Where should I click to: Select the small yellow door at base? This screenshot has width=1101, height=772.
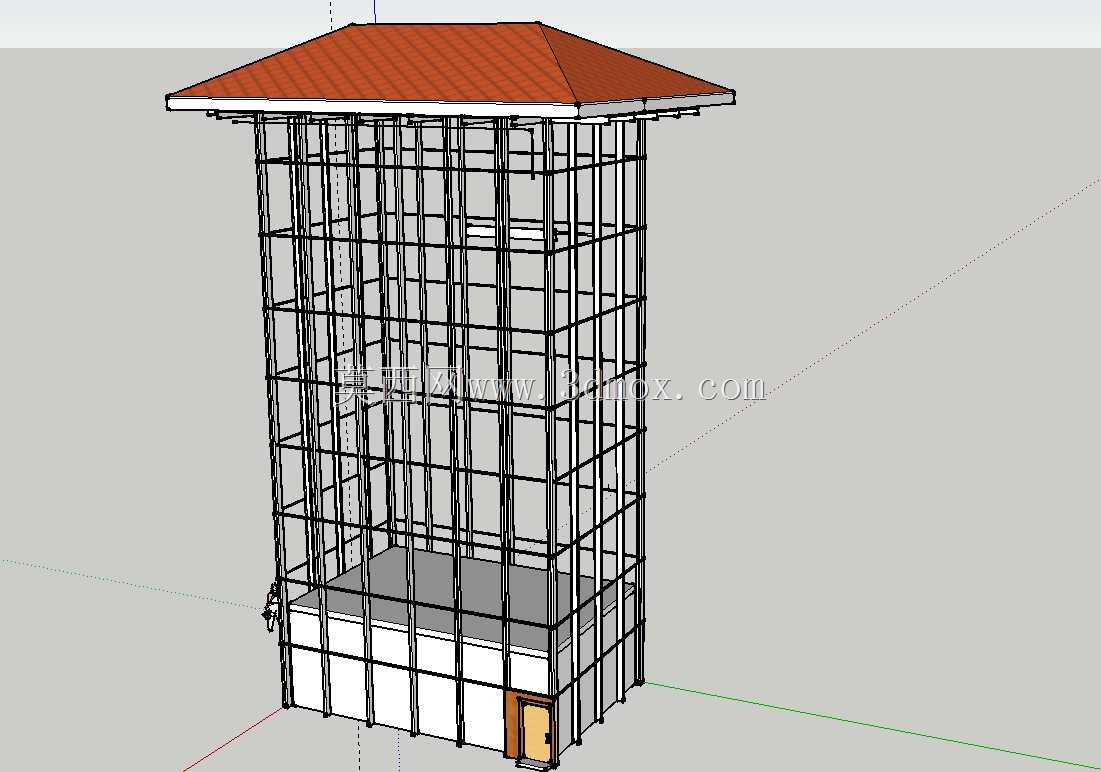coord(537,731)
